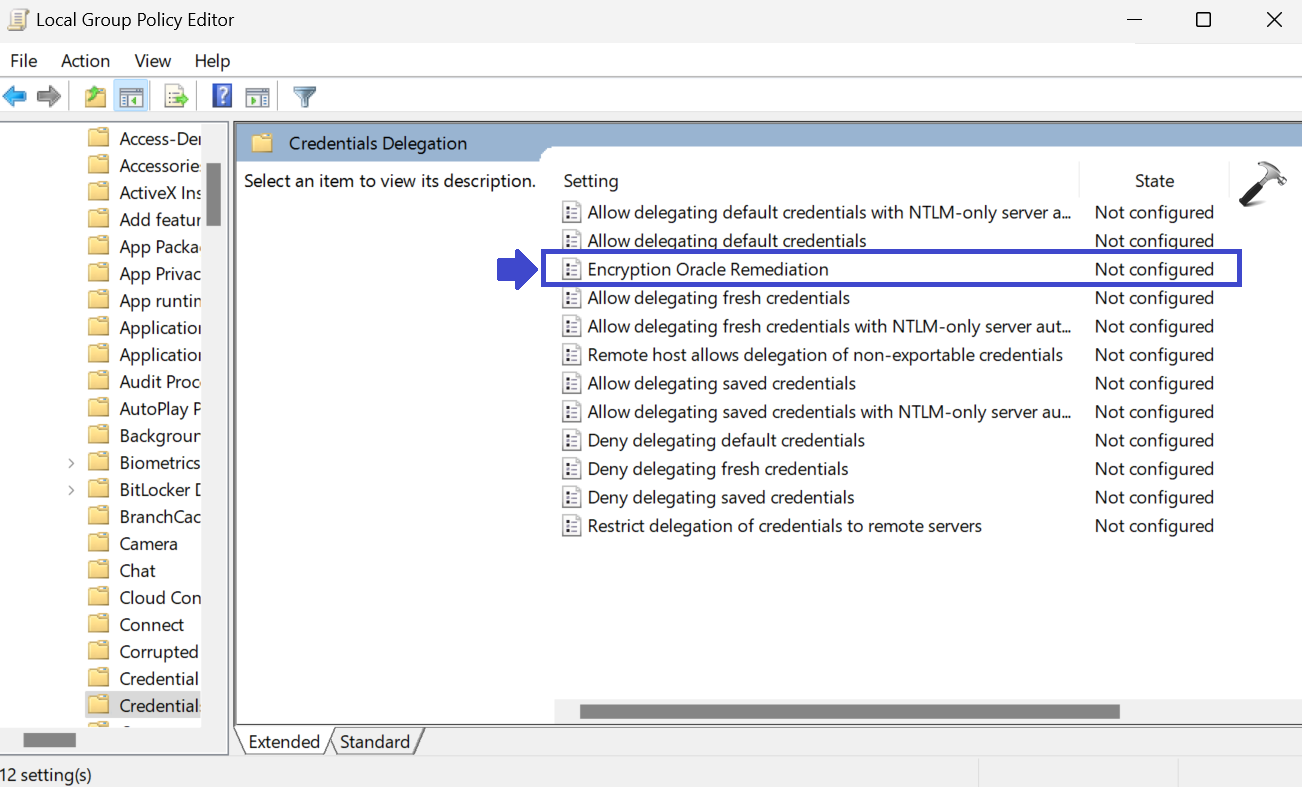
Task: Select the Camera folder in tree
Action: pyautogui.click(x=148, y=544)
